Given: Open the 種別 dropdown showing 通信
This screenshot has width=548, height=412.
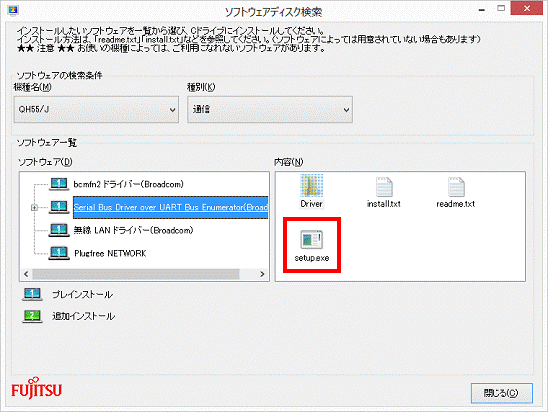Looking at the screenshot, I should click(270, 110).
